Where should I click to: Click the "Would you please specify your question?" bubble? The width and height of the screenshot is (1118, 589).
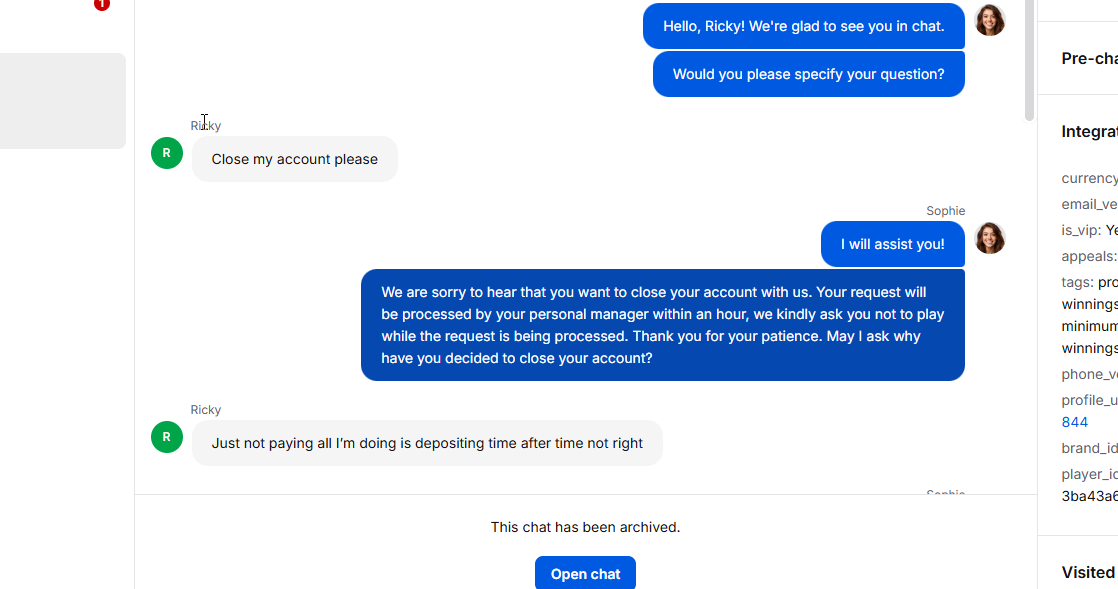tap(808, 74)
